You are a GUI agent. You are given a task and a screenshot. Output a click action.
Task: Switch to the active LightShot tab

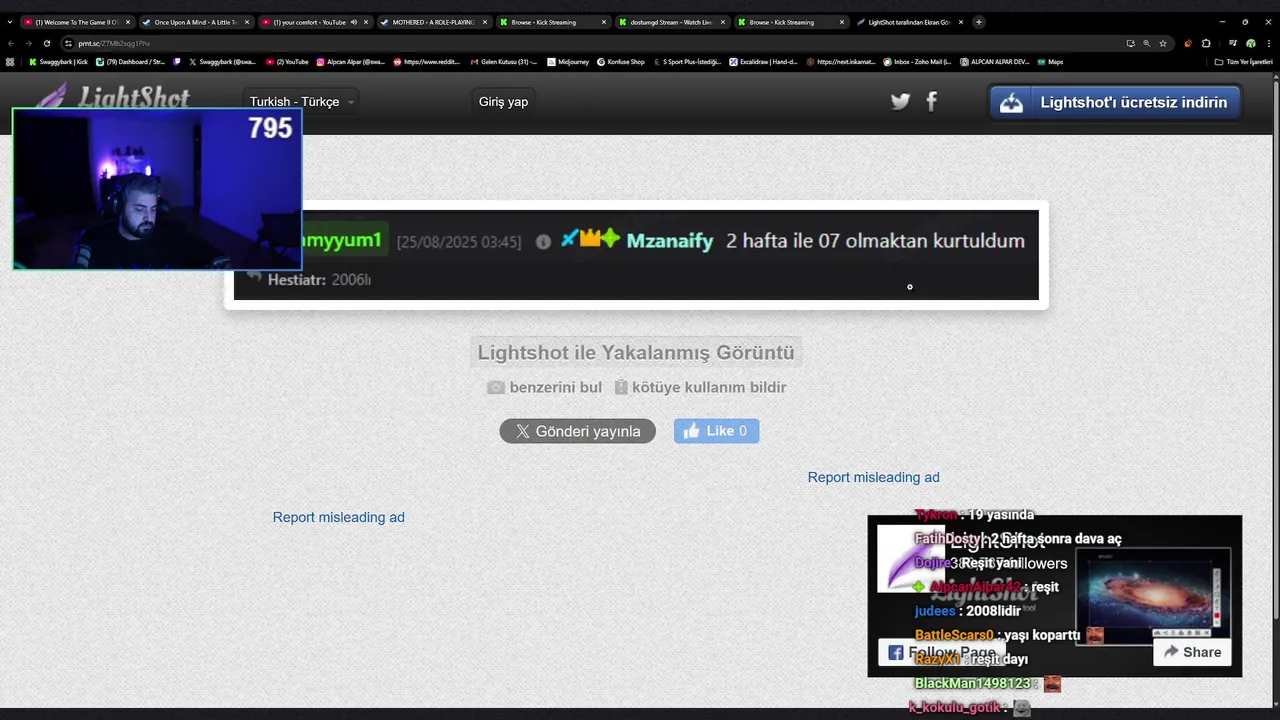click(x=909, y=22)
